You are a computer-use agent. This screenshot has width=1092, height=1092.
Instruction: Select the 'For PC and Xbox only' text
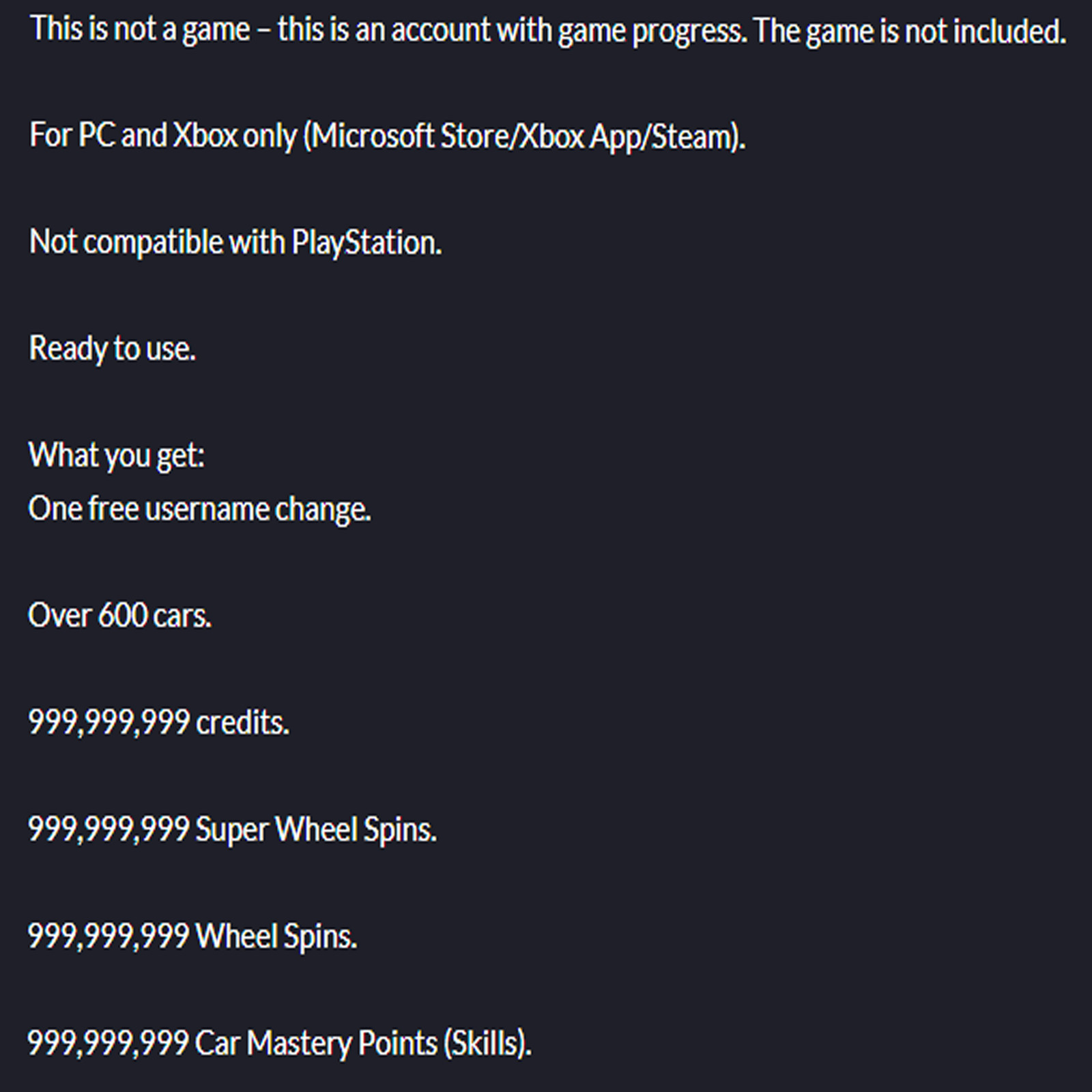163,136
